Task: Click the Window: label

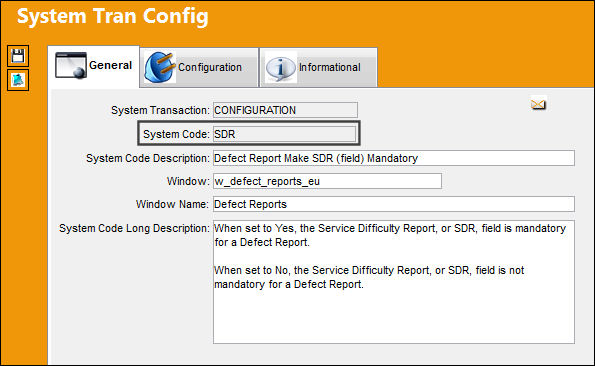Action: tap(188, 181)
